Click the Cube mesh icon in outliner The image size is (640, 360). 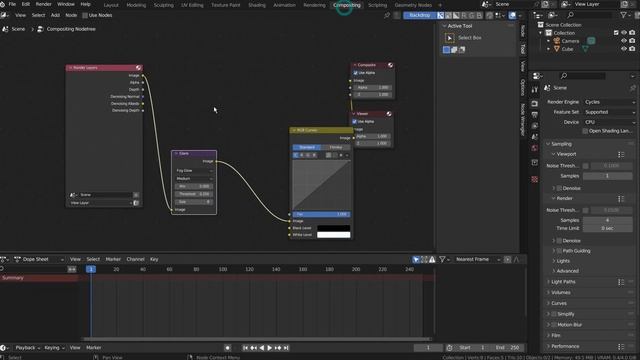(557, 49)
